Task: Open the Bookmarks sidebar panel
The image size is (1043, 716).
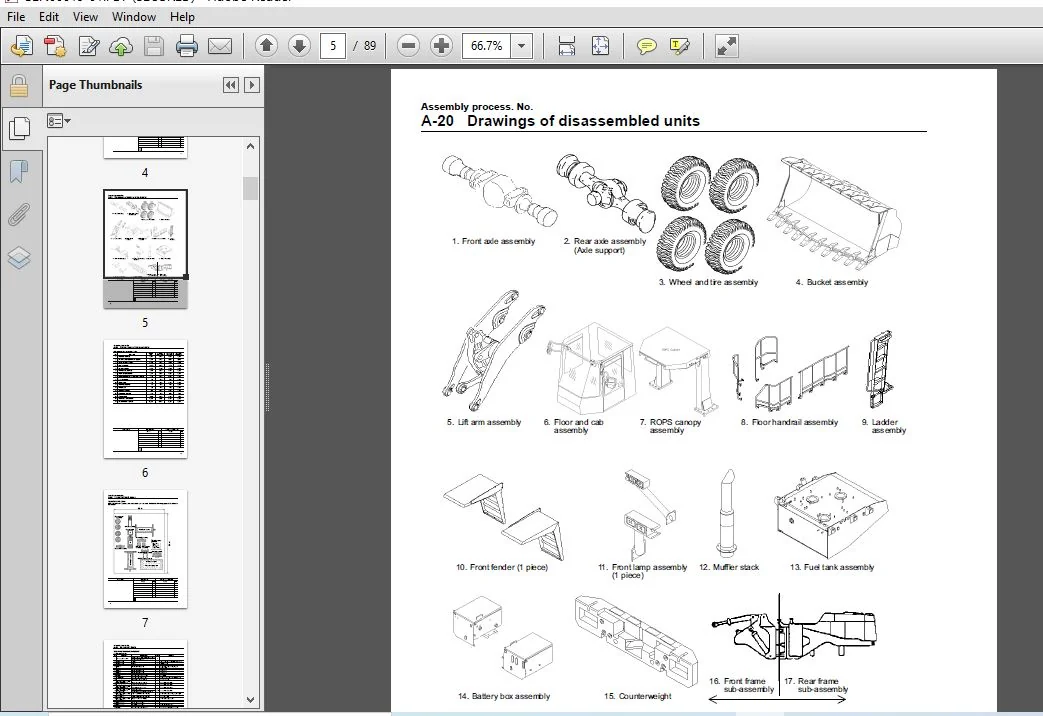Action: [19, 172]
